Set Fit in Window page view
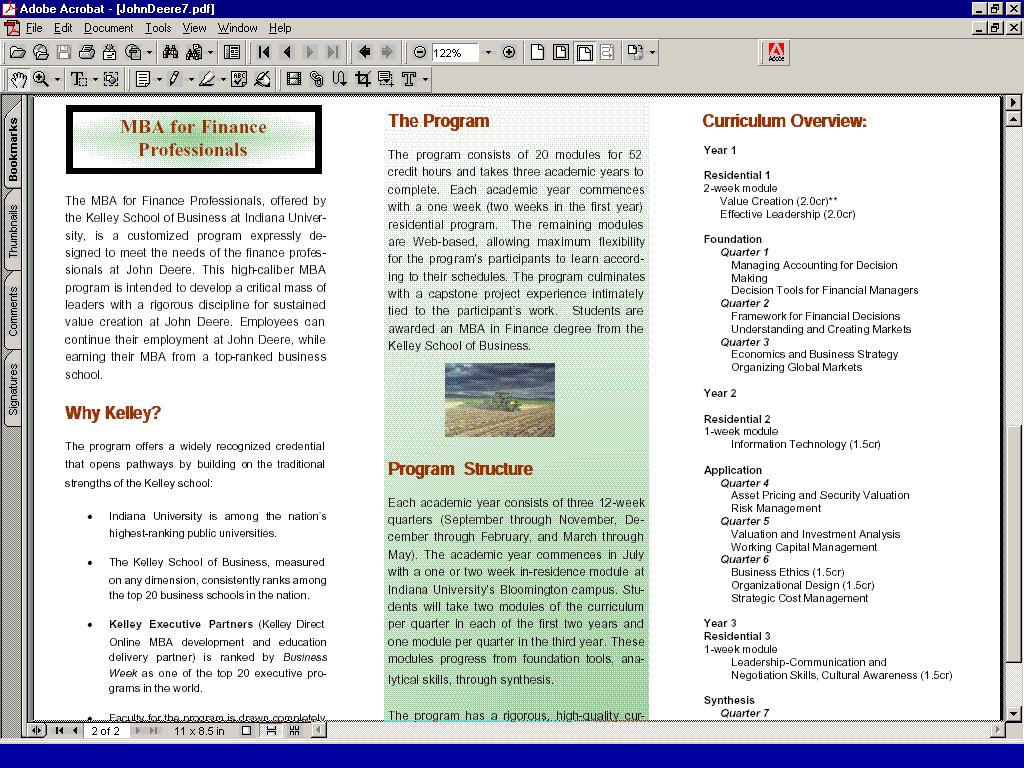Image resolution: width=1024 pixels, height=768 pixels. tap(560, 52)
